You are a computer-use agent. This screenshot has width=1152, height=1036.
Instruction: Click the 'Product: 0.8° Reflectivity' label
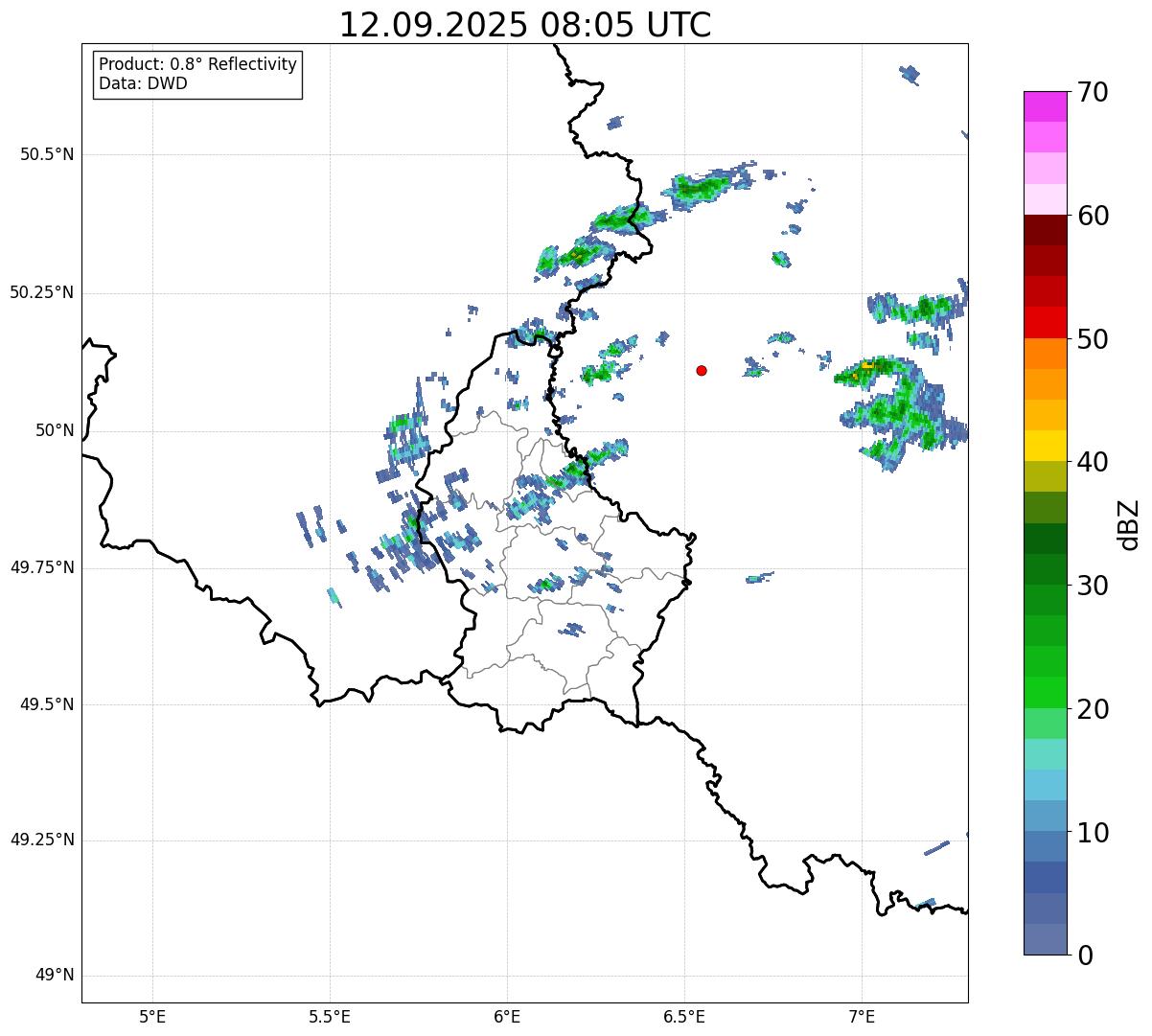(x=198, y=64)
